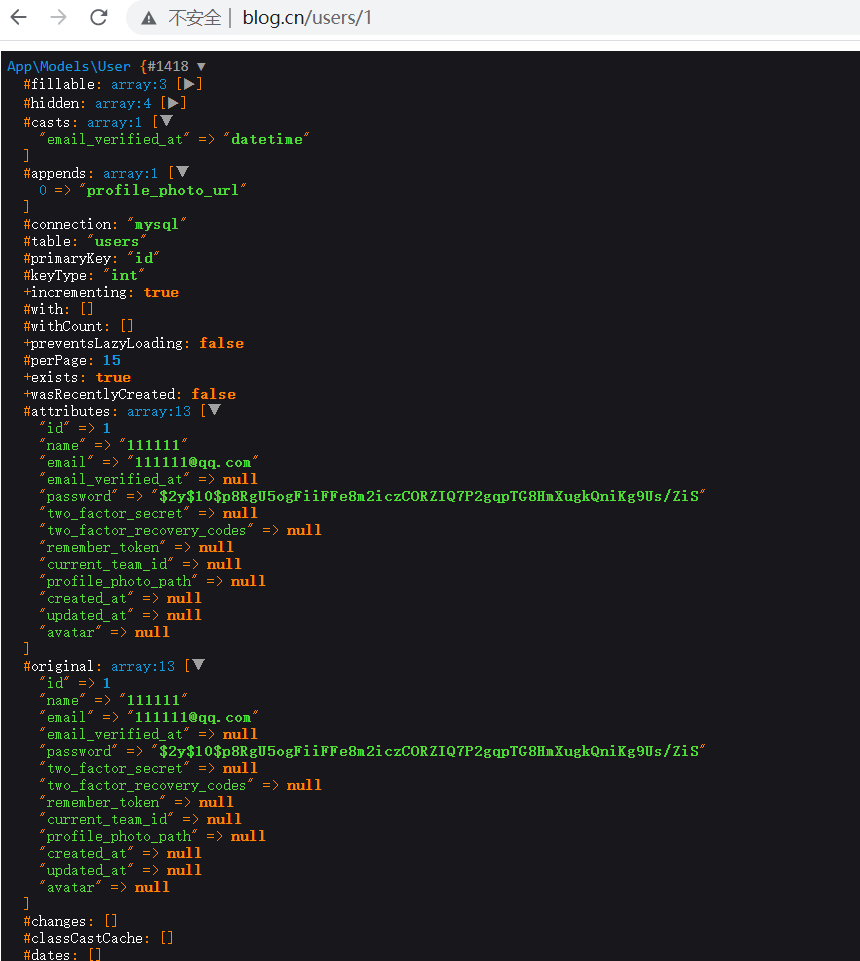The width and height of the screenshot is (860, 961).
Task: Collapse the #original array:13
Action: click(198, 664)
